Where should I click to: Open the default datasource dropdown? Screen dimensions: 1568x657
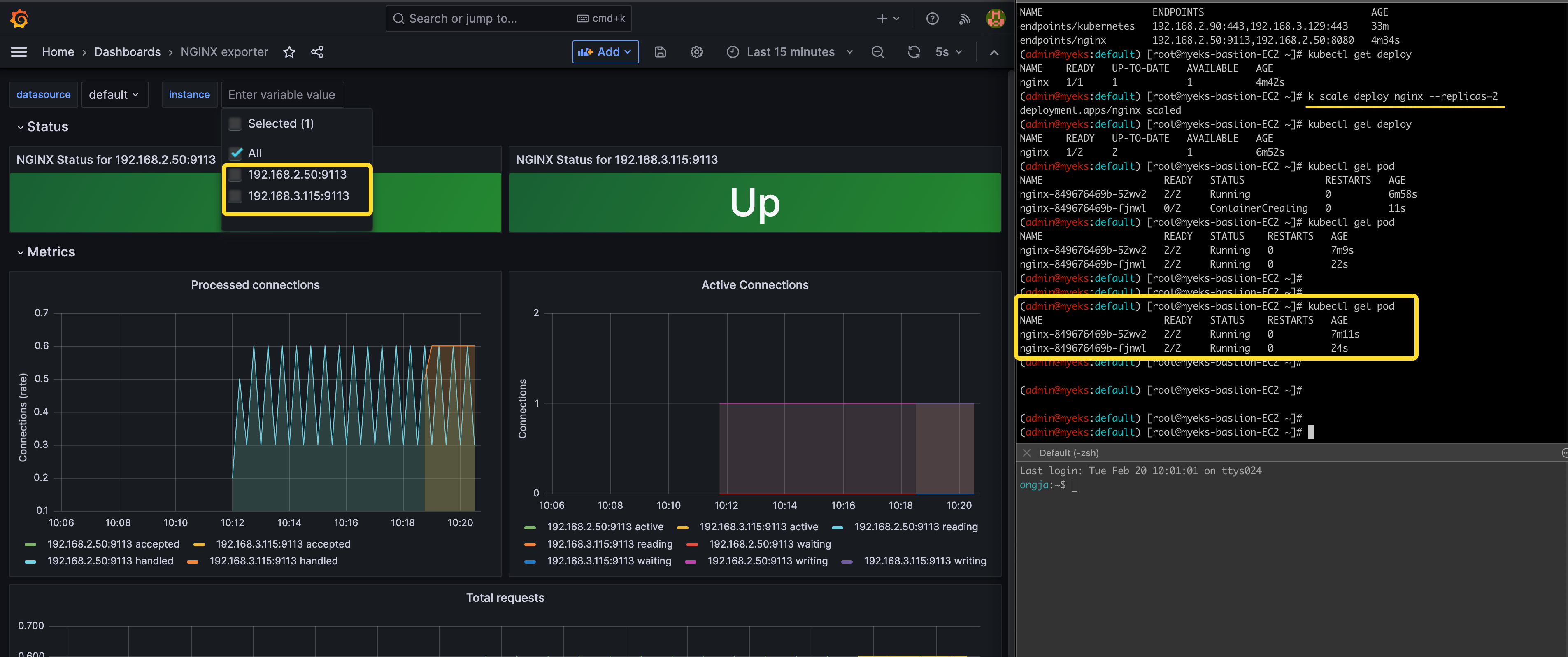[114, 95]
